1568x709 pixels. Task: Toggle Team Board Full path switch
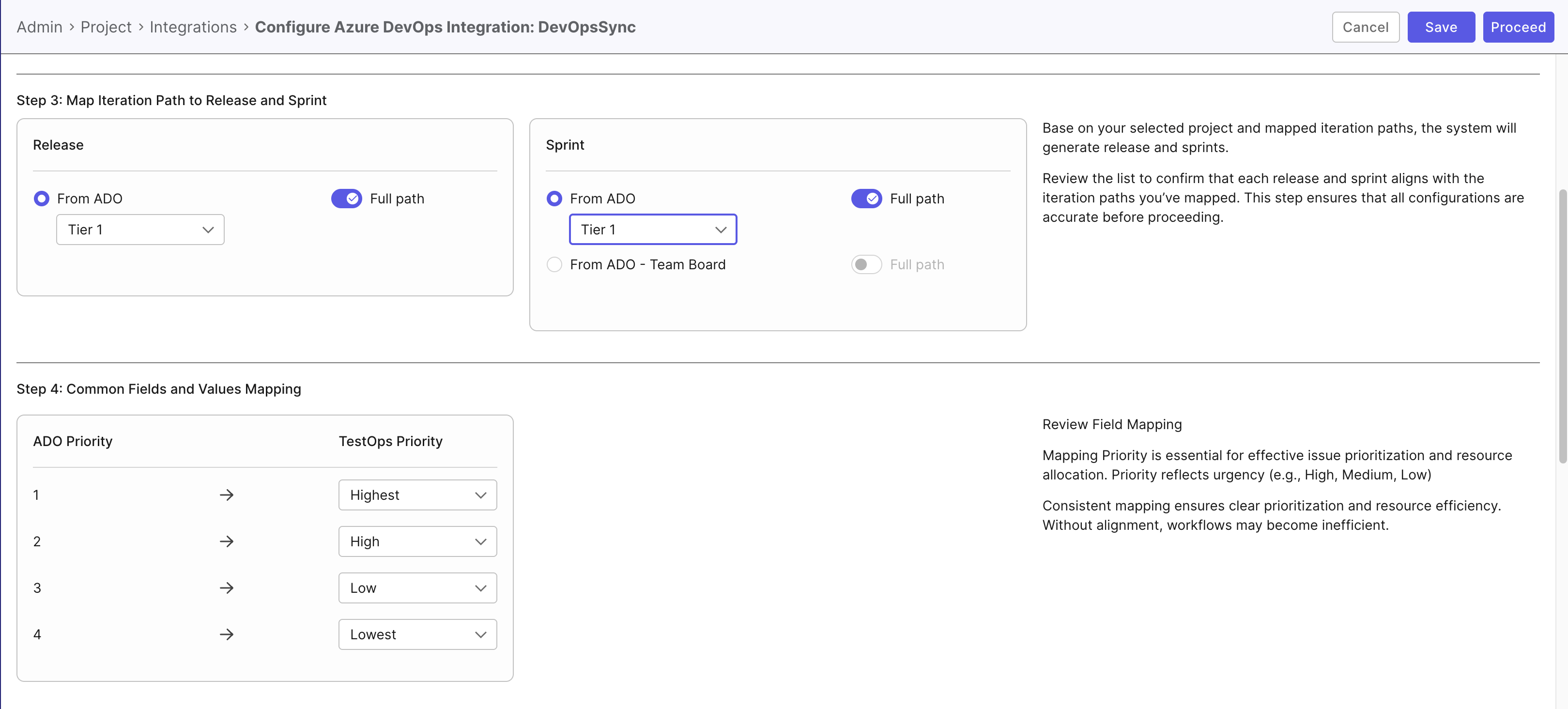point(866,265)
